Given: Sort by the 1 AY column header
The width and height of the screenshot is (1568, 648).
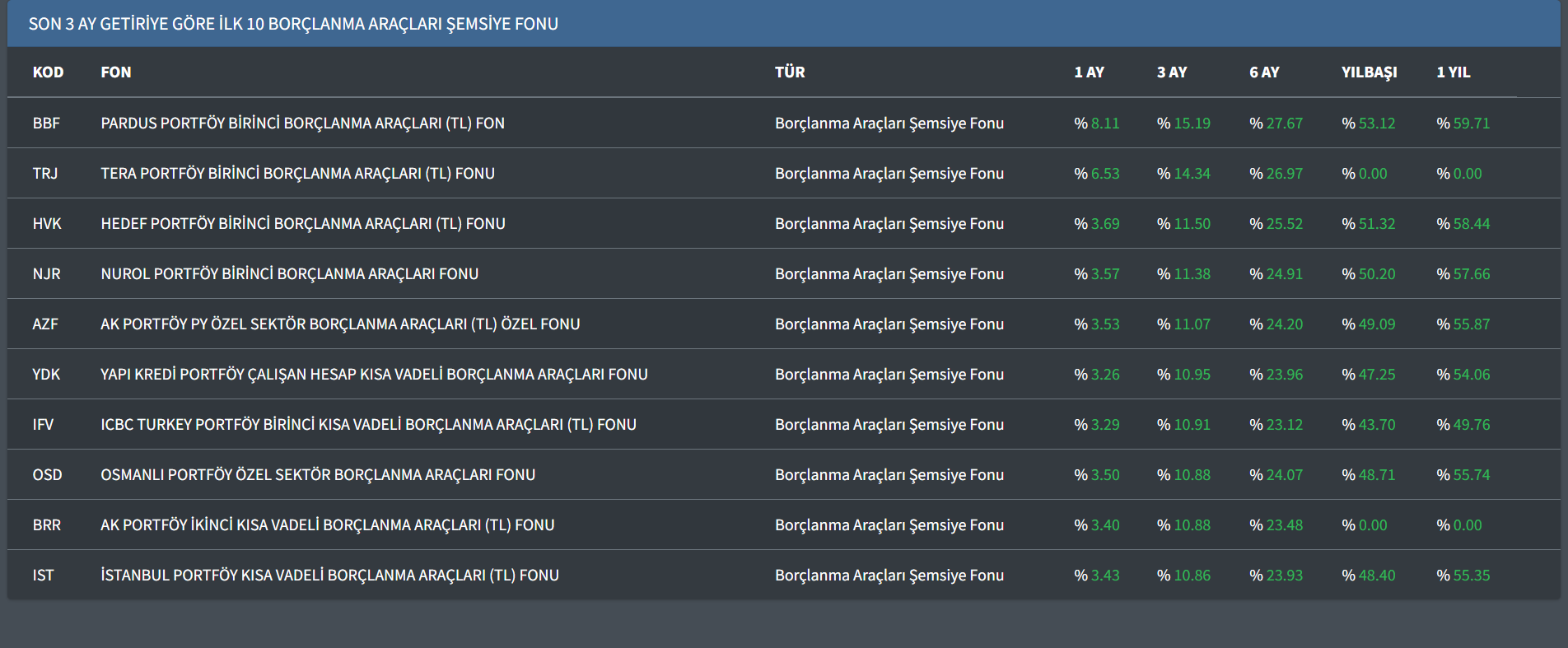Looking at the screenshot, I should 1089,72.
